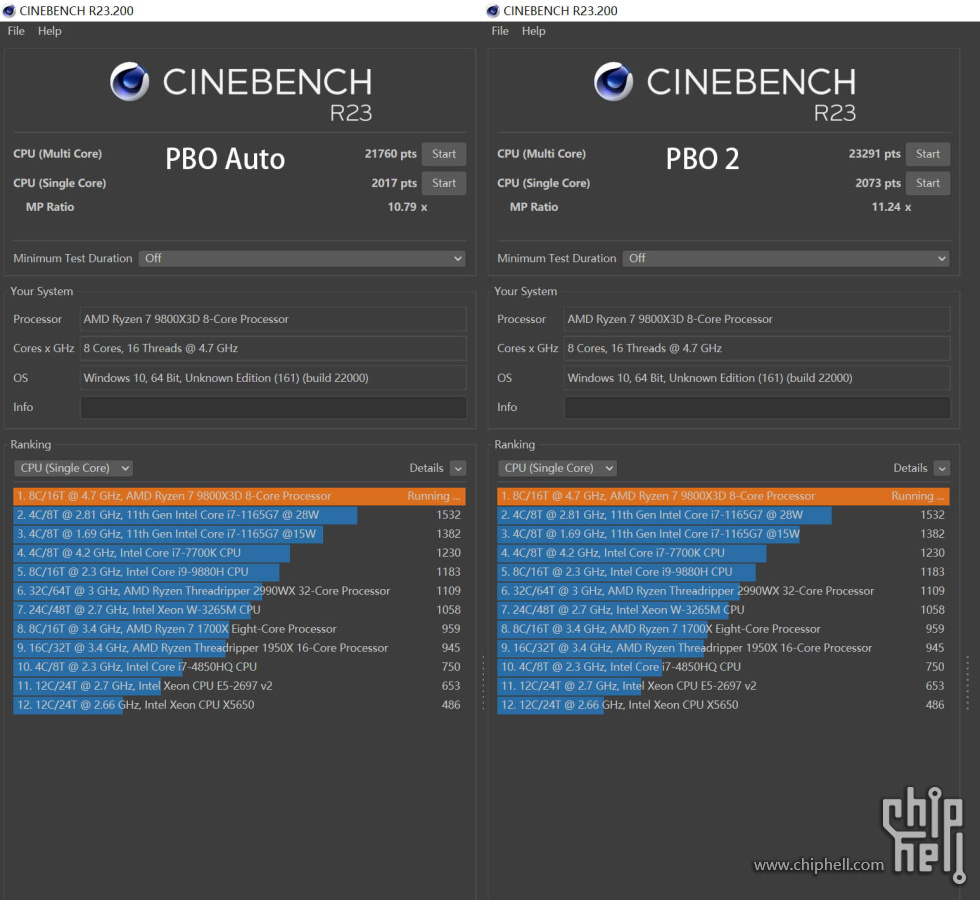Select rank 8 Ryzen 7 1700X row, left window
Screen dimensions: 980x900
239,629
